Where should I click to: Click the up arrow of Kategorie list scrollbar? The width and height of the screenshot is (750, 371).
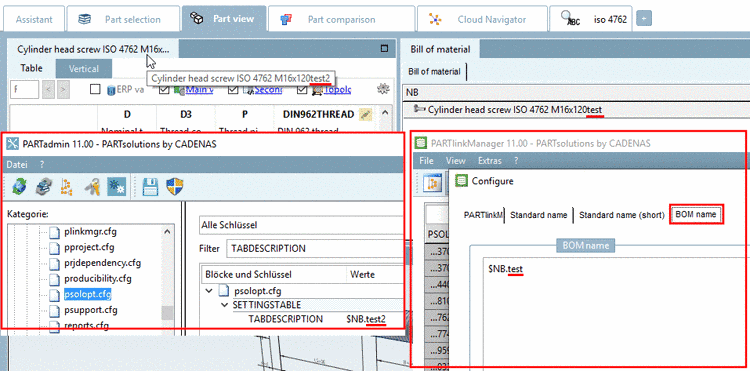(167, 232)
